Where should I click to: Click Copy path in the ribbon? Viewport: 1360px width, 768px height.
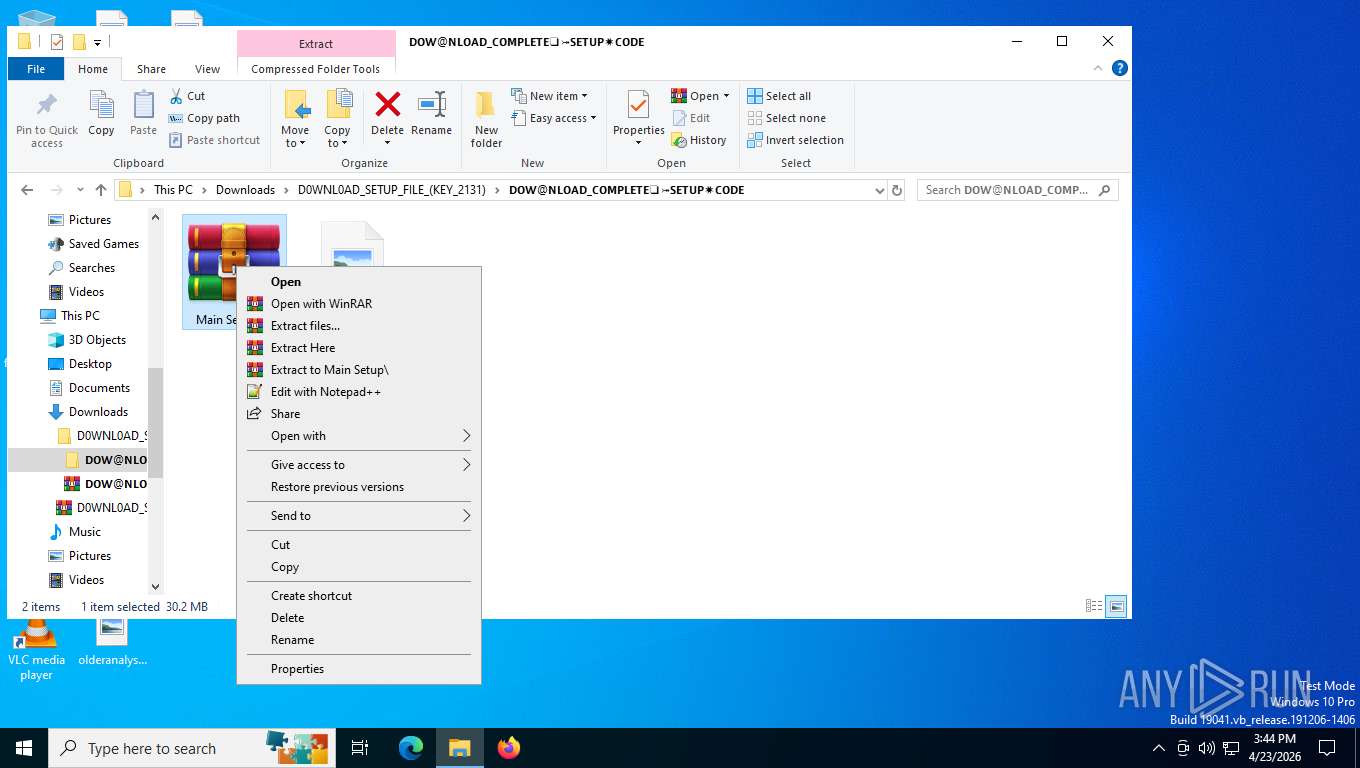pyautogui.click(x=204, y=118)
